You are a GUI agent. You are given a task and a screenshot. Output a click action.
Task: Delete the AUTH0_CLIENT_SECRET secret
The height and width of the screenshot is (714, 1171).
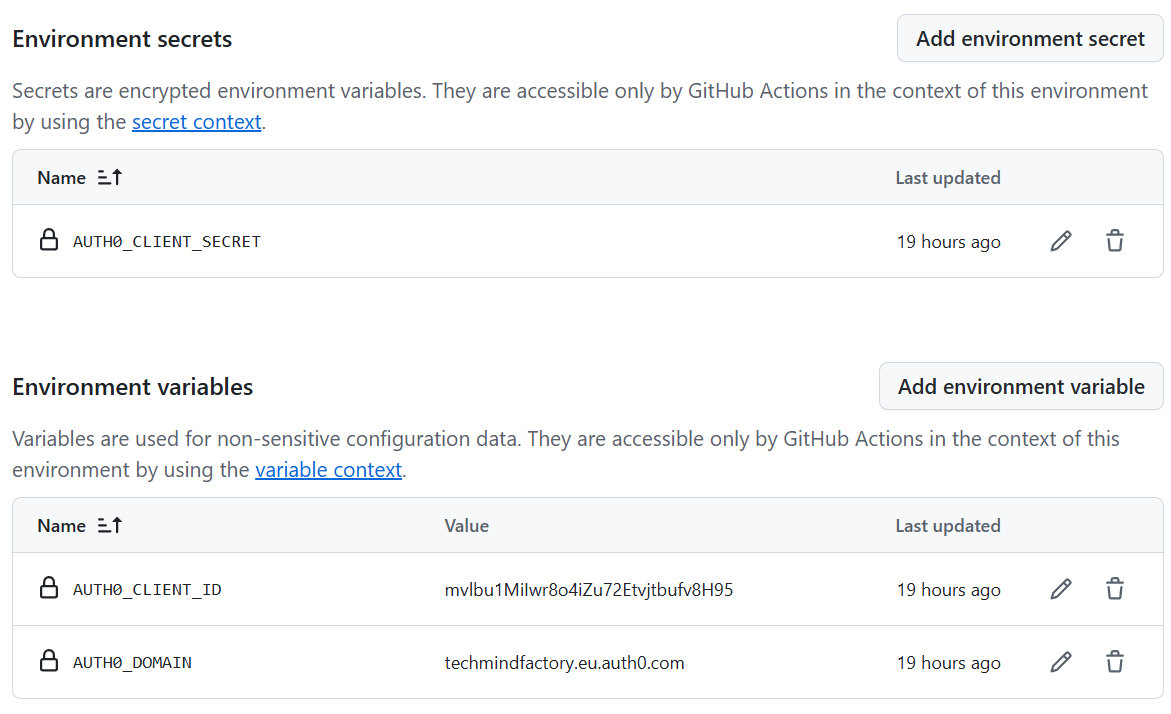(1114, 241)
